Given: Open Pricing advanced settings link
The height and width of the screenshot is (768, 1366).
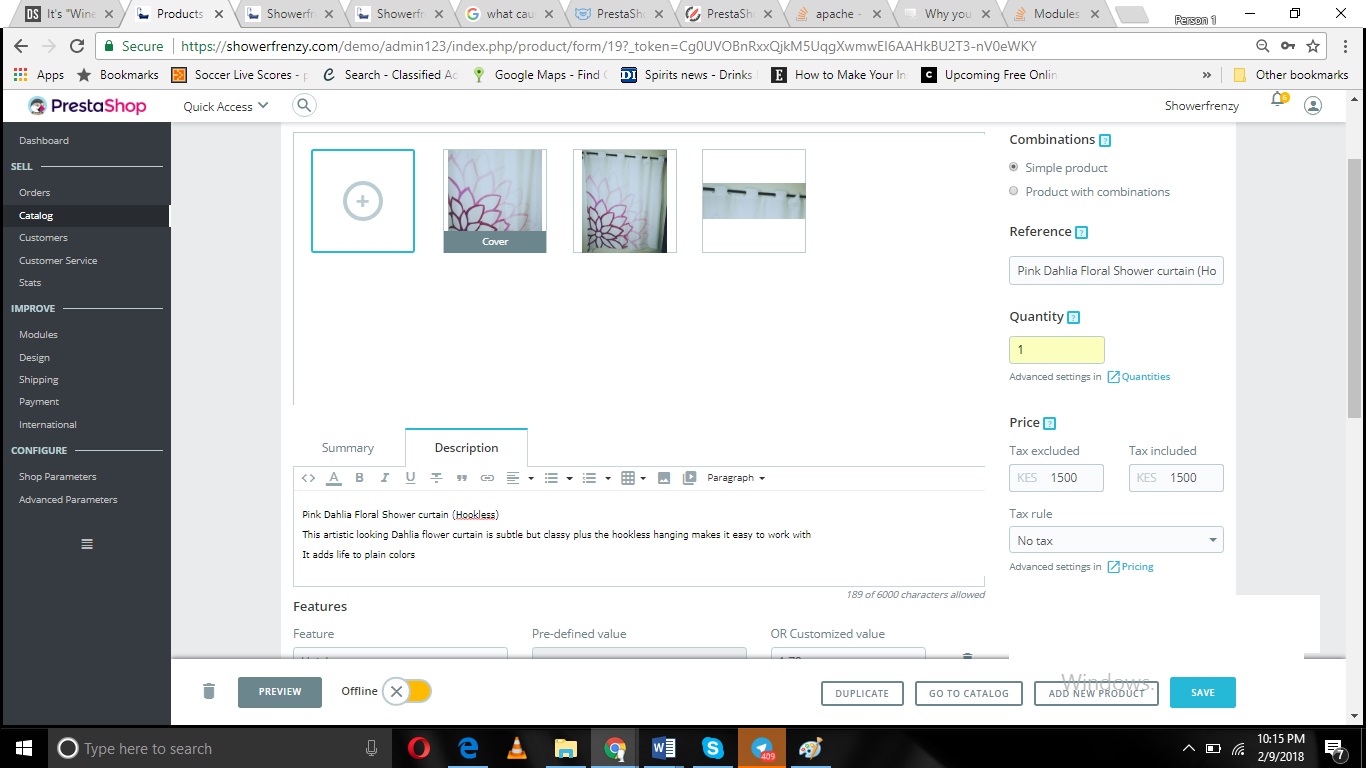Looking at the screenshot, I should (1130, 567).
